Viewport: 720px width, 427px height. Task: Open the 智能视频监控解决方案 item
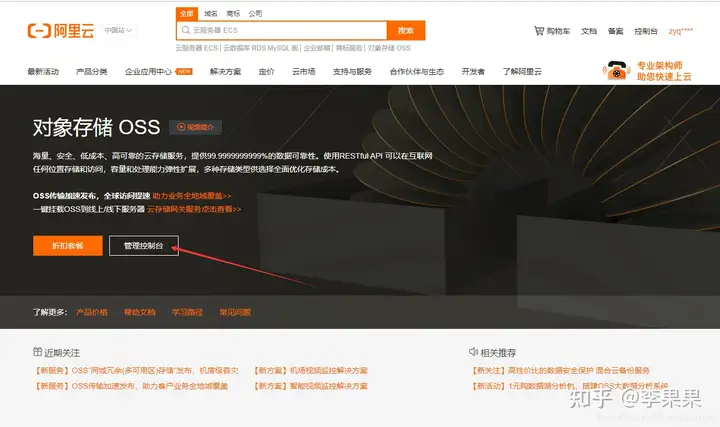(310, 386)
